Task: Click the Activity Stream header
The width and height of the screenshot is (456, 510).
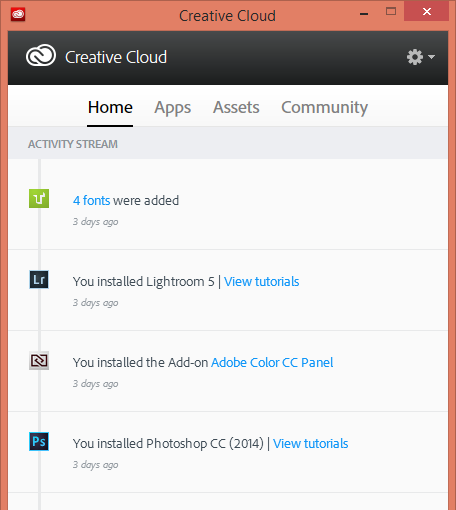Action: [x=73, y=144]
